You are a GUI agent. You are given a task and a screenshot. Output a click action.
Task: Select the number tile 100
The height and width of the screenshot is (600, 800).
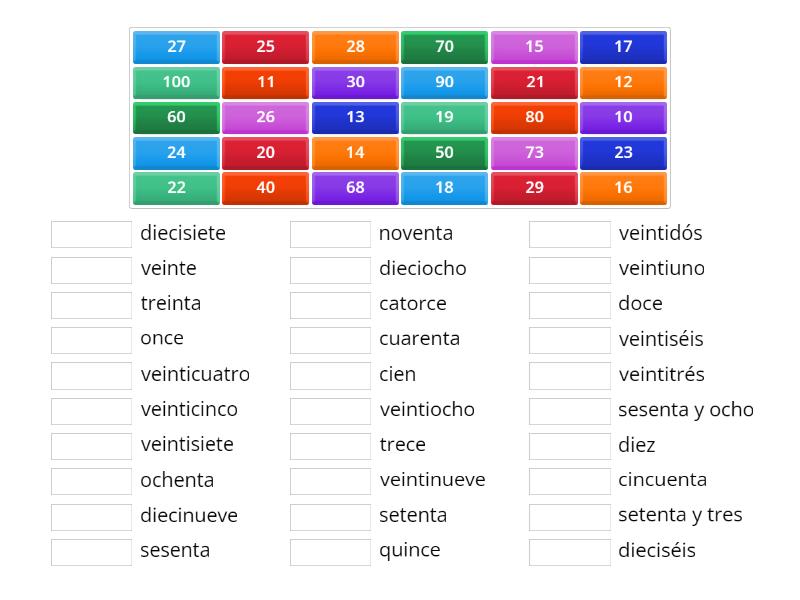[x=175, y=81]
